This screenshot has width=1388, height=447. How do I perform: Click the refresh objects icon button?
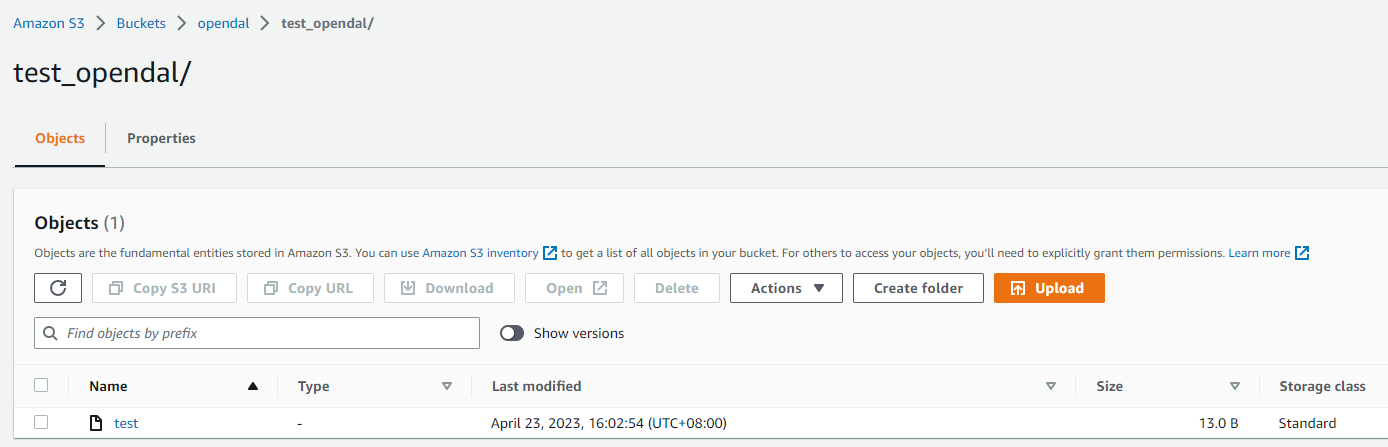pos(58,288)
